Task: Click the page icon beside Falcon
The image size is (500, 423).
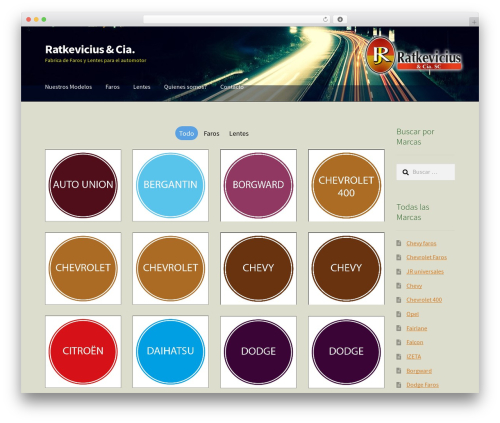Action: pyautogui.click(x=399, y=342)
